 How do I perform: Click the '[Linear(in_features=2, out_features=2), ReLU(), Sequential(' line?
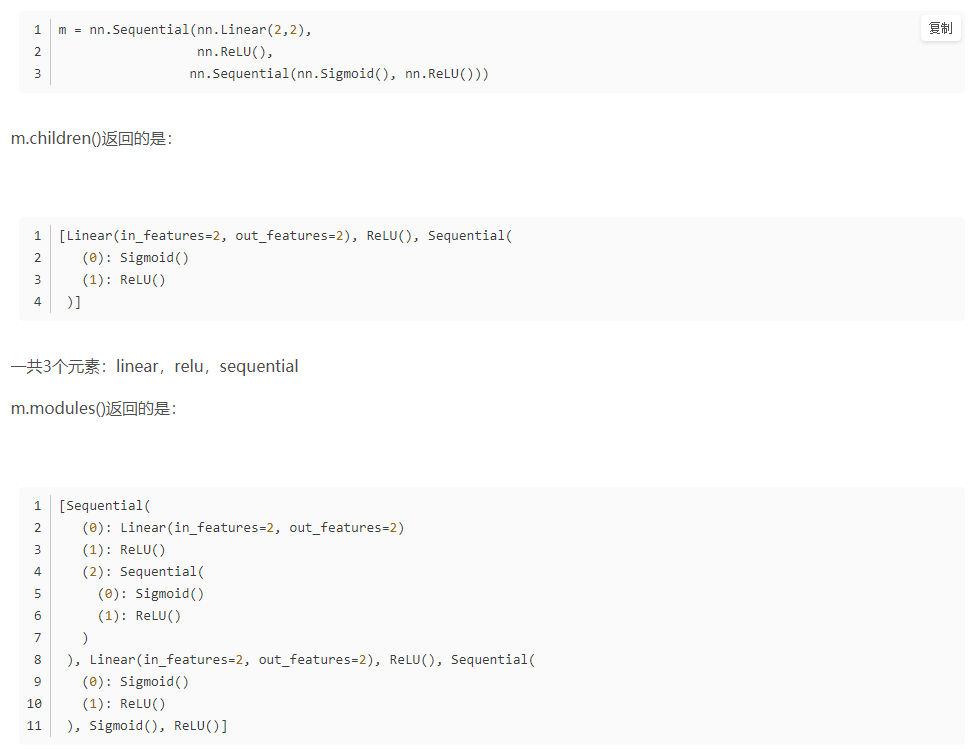[x=285, y=236]
